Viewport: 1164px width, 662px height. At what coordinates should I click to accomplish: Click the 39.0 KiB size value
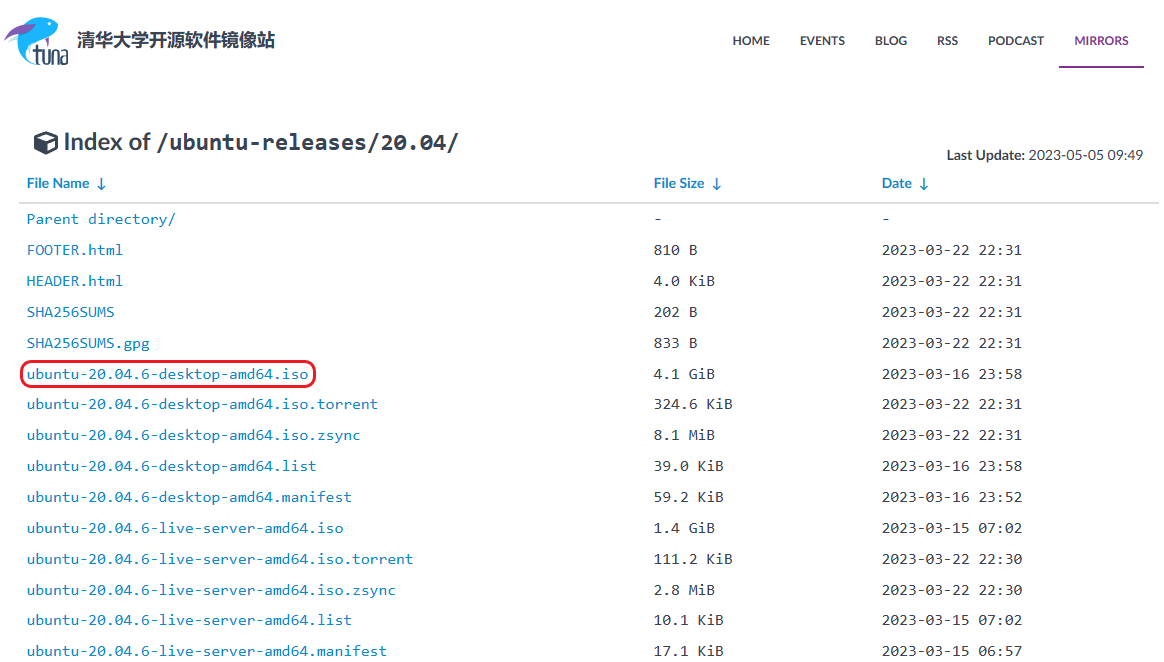(x=688, y=466)
